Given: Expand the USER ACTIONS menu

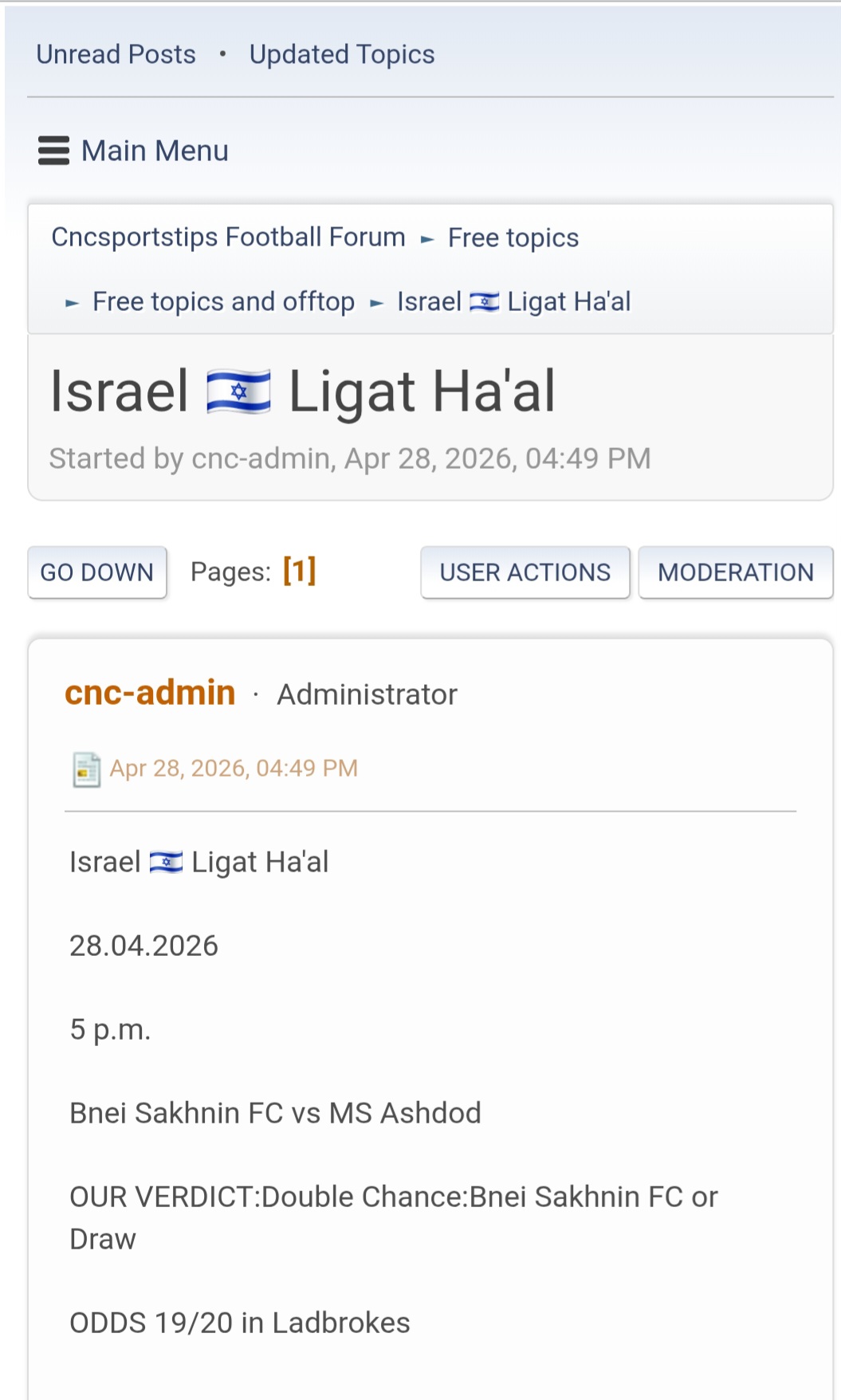Looking at the screenshot, I should (x=525, y=572).
